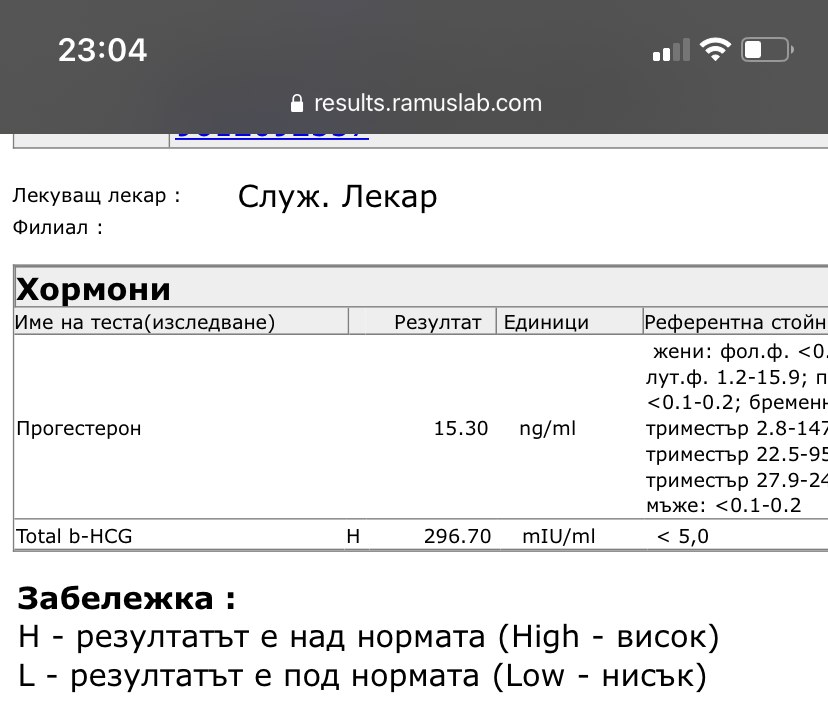Click the H flag beside Total b-HCG
Viewport: 828px width, 728px height.
(x=353, y=536)
